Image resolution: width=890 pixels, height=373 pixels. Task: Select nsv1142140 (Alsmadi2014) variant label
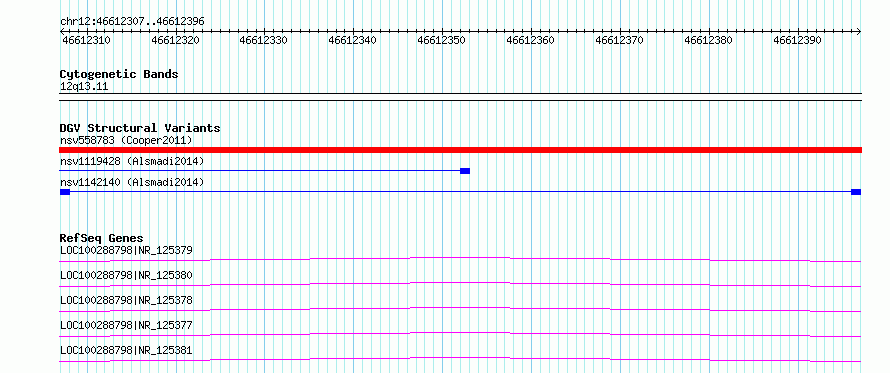click(132, 182)
